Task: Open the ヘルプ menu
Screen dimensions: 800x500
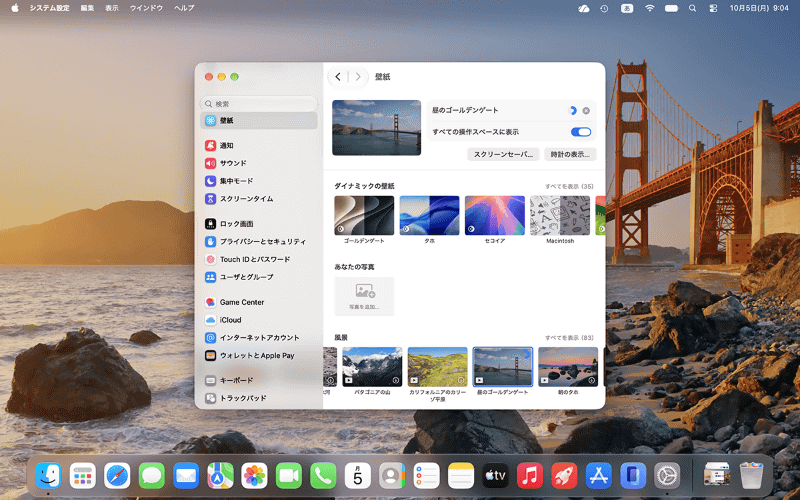Action: click(184, 8)
